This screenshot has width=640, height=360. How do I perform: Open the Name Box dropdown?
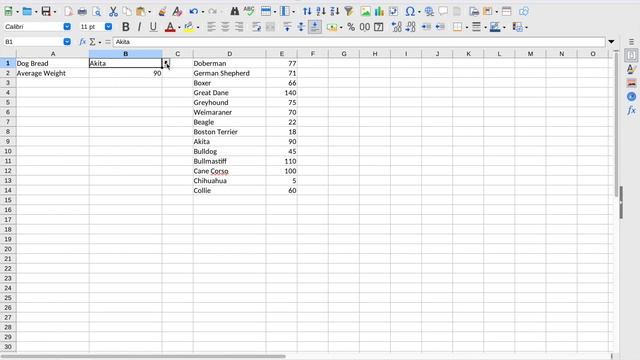67,42
